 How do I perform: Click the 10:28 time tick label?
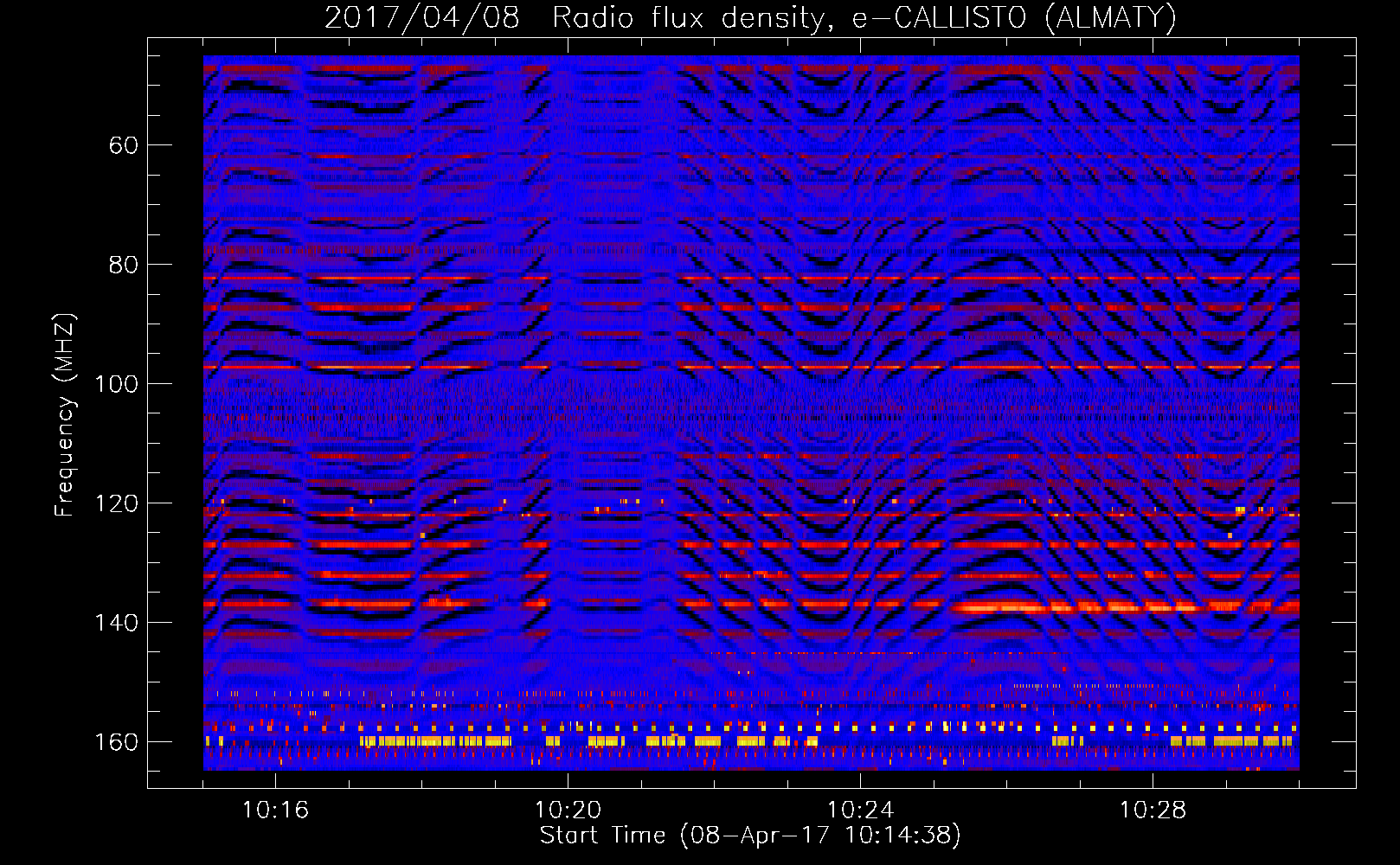[x=1153, y=811]
